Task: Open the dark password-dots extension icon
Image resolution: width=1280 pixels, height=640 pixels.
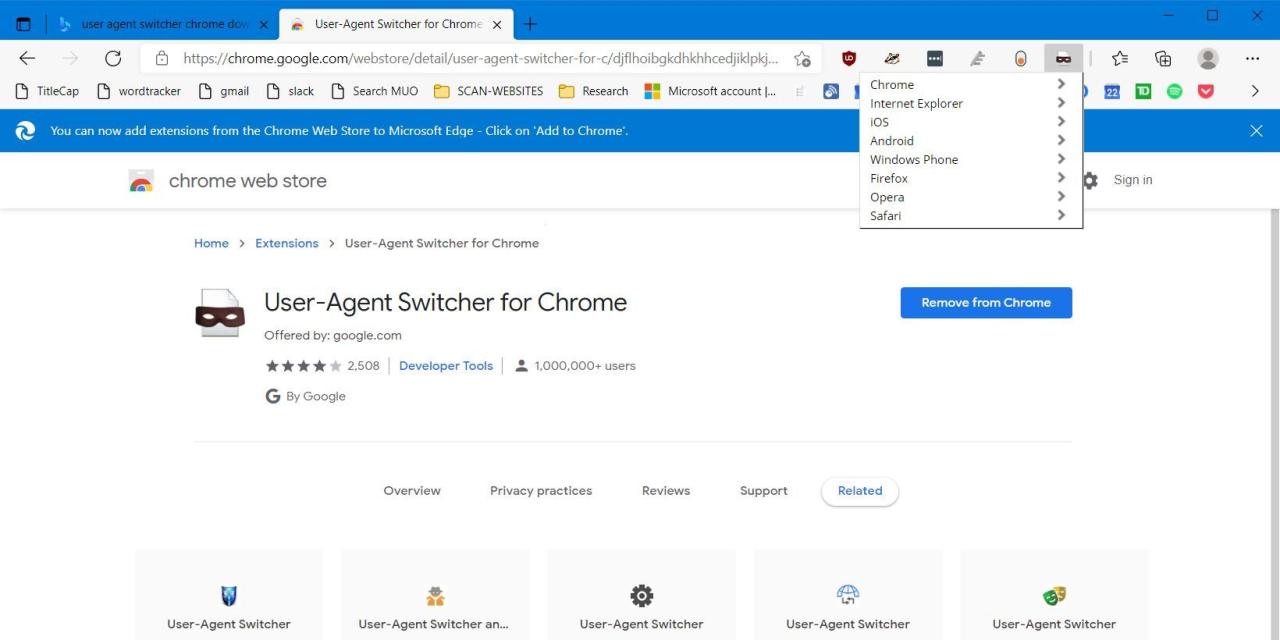Action: [x=935, y=58]
